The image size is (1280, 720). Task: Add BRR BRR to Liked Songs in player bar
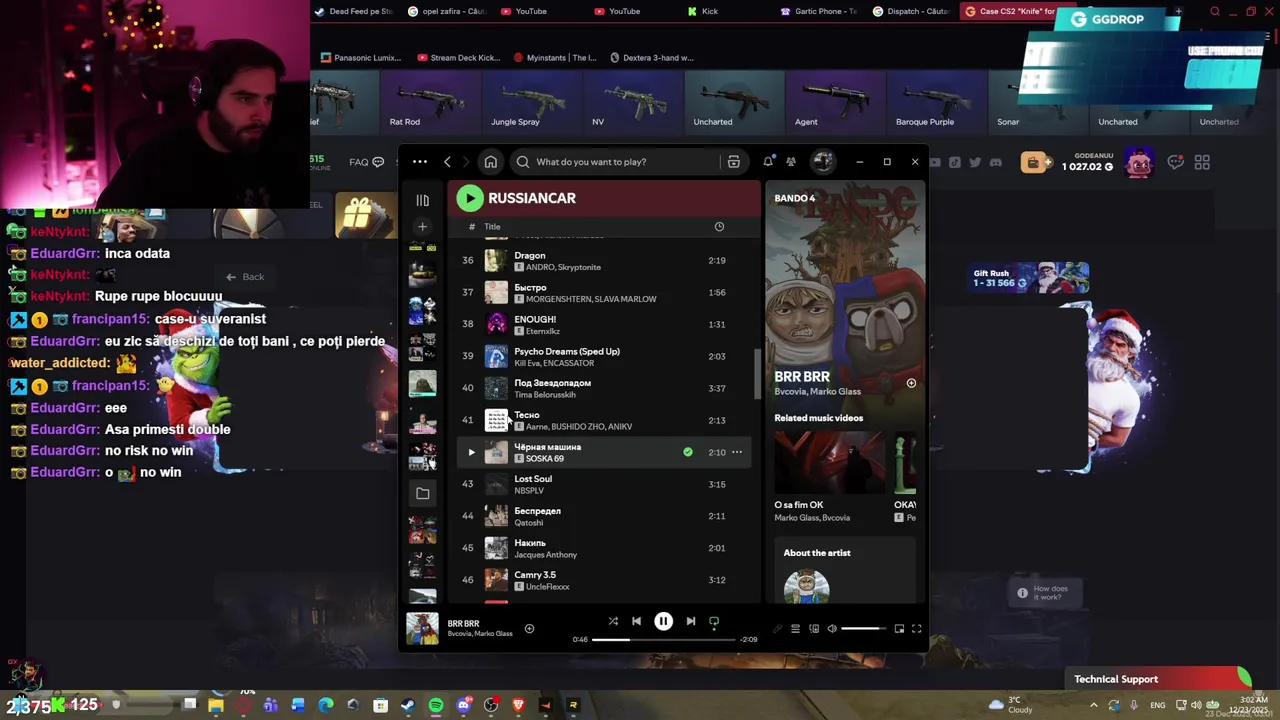coord(529,629)
